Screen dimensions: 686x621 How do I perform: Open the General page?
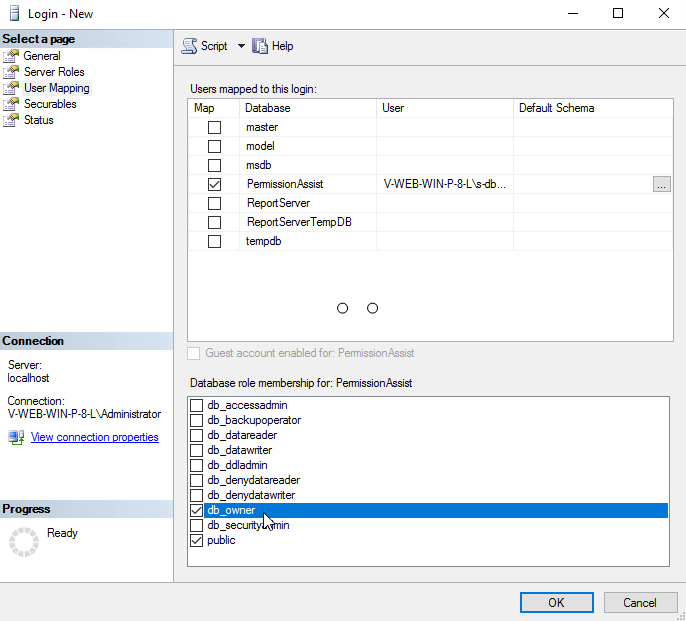(x=42, y=56)
